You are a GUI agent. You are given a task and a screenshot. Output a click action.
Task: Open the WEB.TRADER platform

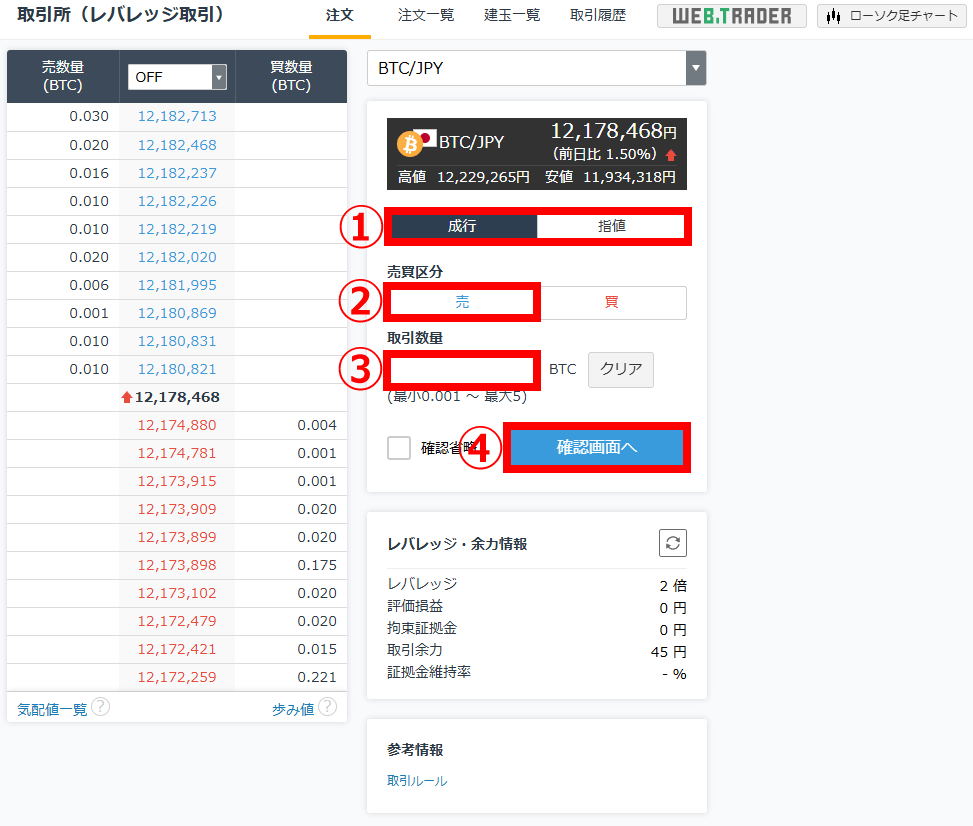pyautogui.click(x=731, y=16)
